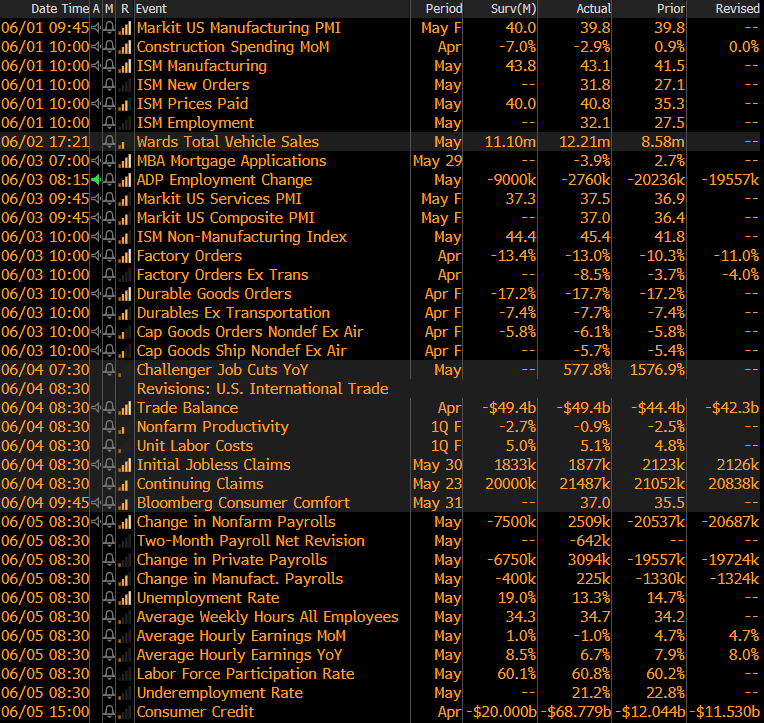Screen dimensions: 764x723
Task: Toggle the alert bell on Markit US Composite PMI
Action: (x=109, y=218)
